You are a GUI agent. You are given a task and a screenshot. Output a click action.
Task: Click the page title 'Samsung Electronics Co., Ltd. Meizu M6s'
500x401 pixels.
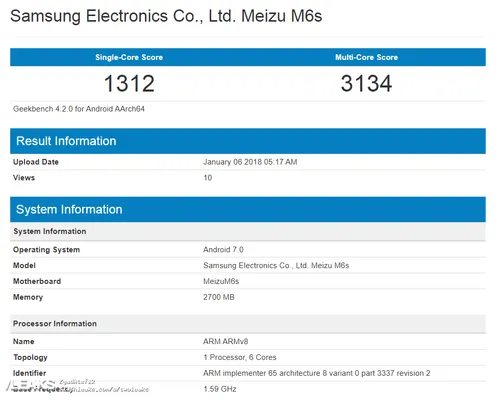pyautogui.click(x=166, y=16)
